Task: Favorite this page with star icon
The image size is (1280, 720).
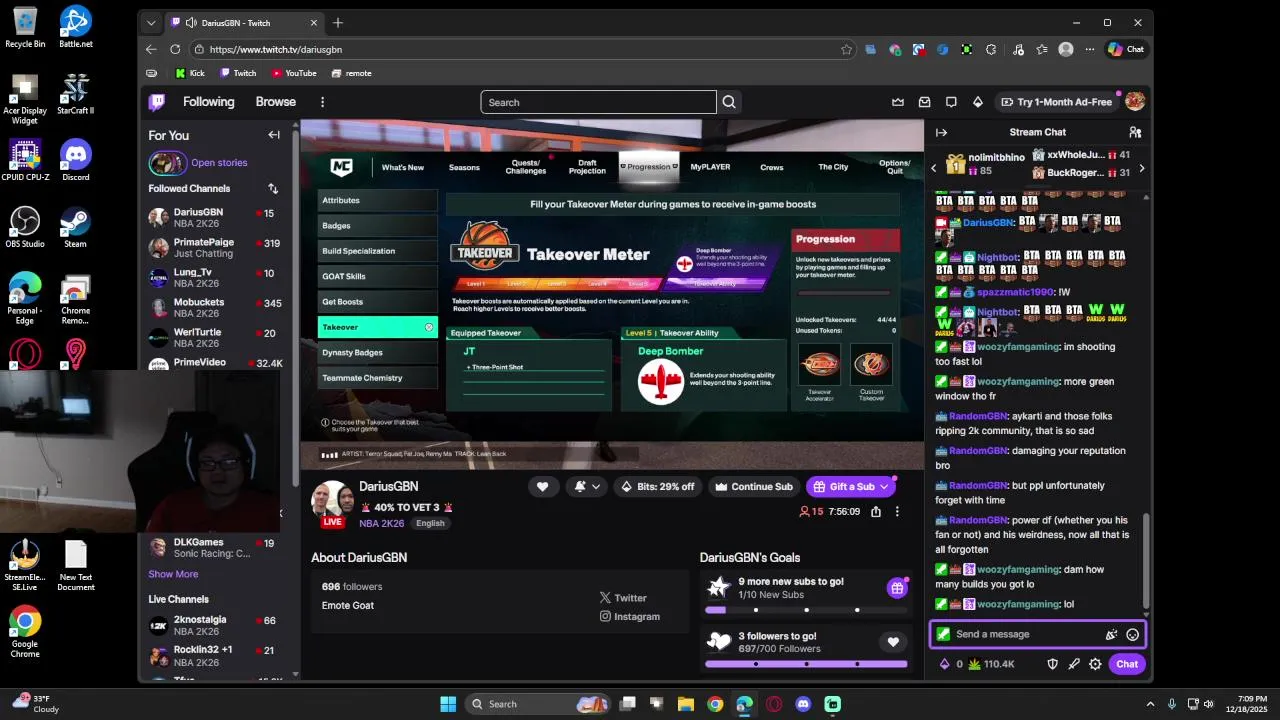Action: 847,49
